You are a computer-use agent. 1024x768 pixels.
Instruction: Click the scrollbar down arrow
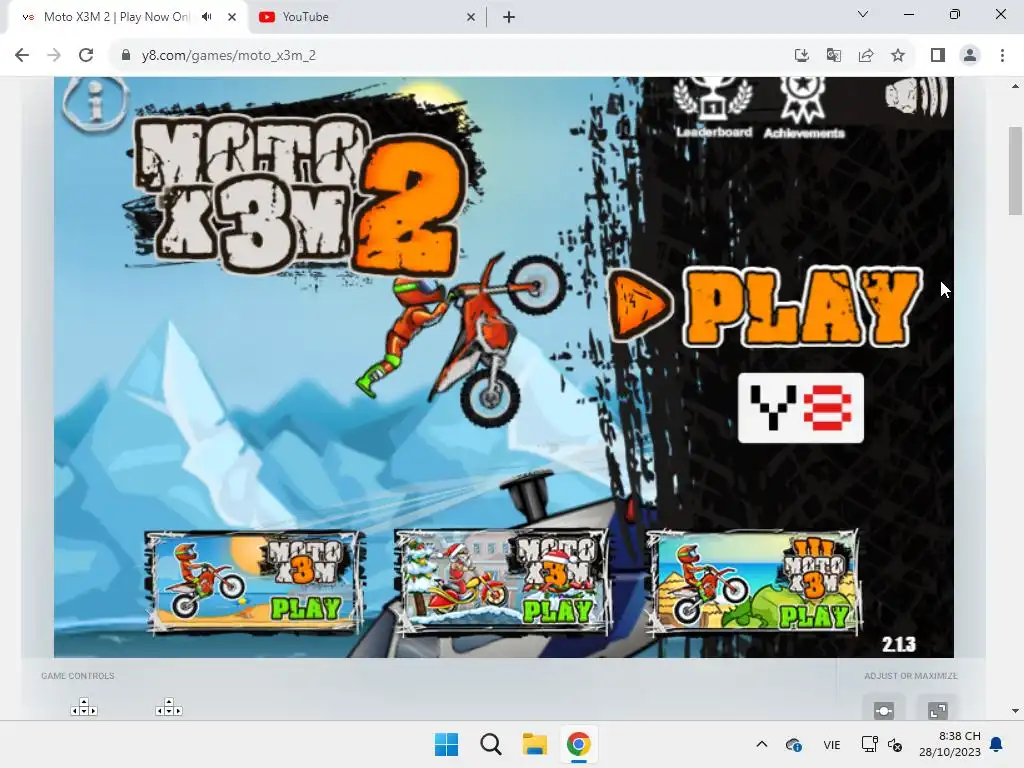coord(1015,711)
